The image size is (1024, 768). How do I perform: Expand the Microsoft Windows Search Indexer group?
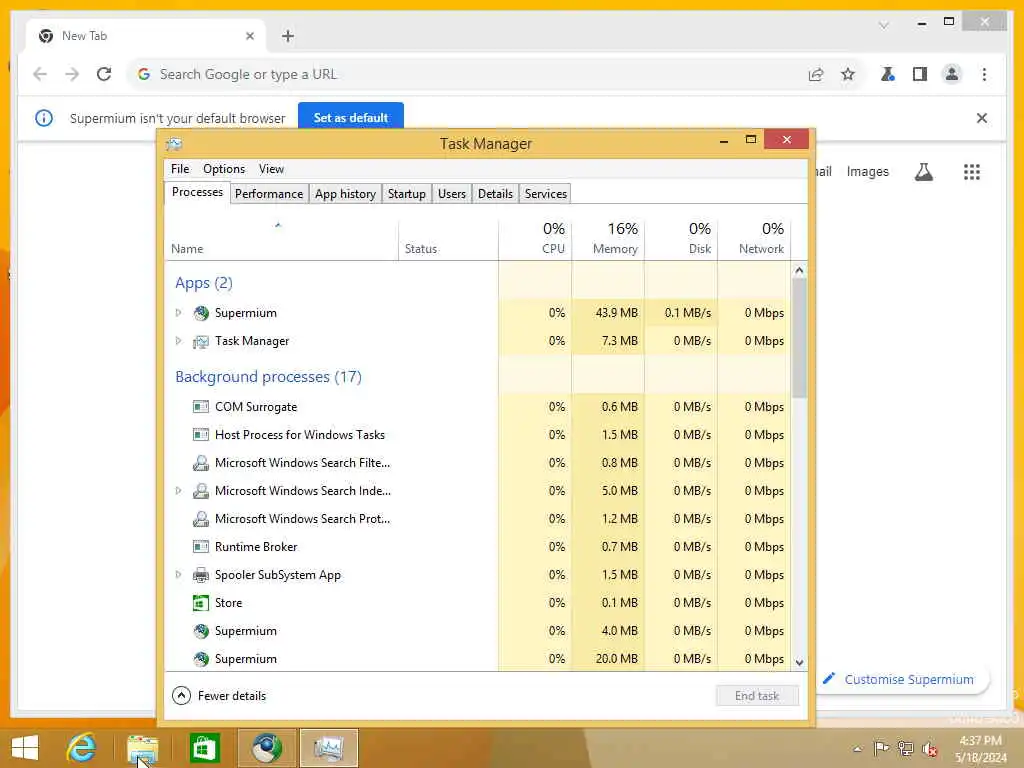(x=178, y=491)
